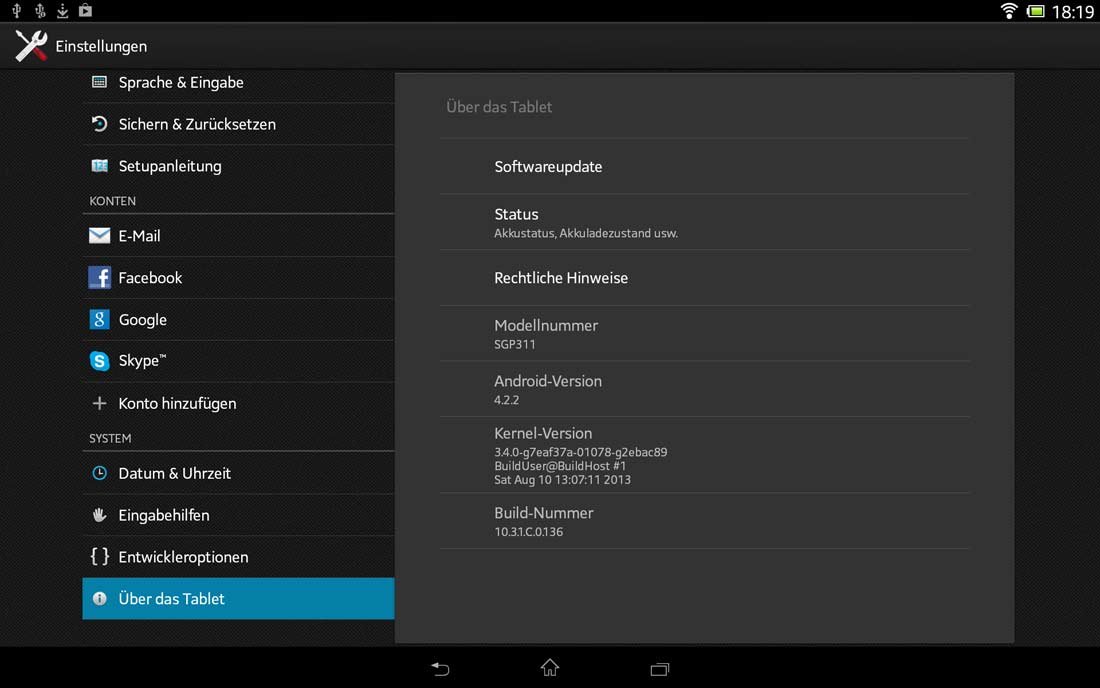Tap the Skype account icon
The height and width of the screenshot is (688, 1100).
(100, 360)
